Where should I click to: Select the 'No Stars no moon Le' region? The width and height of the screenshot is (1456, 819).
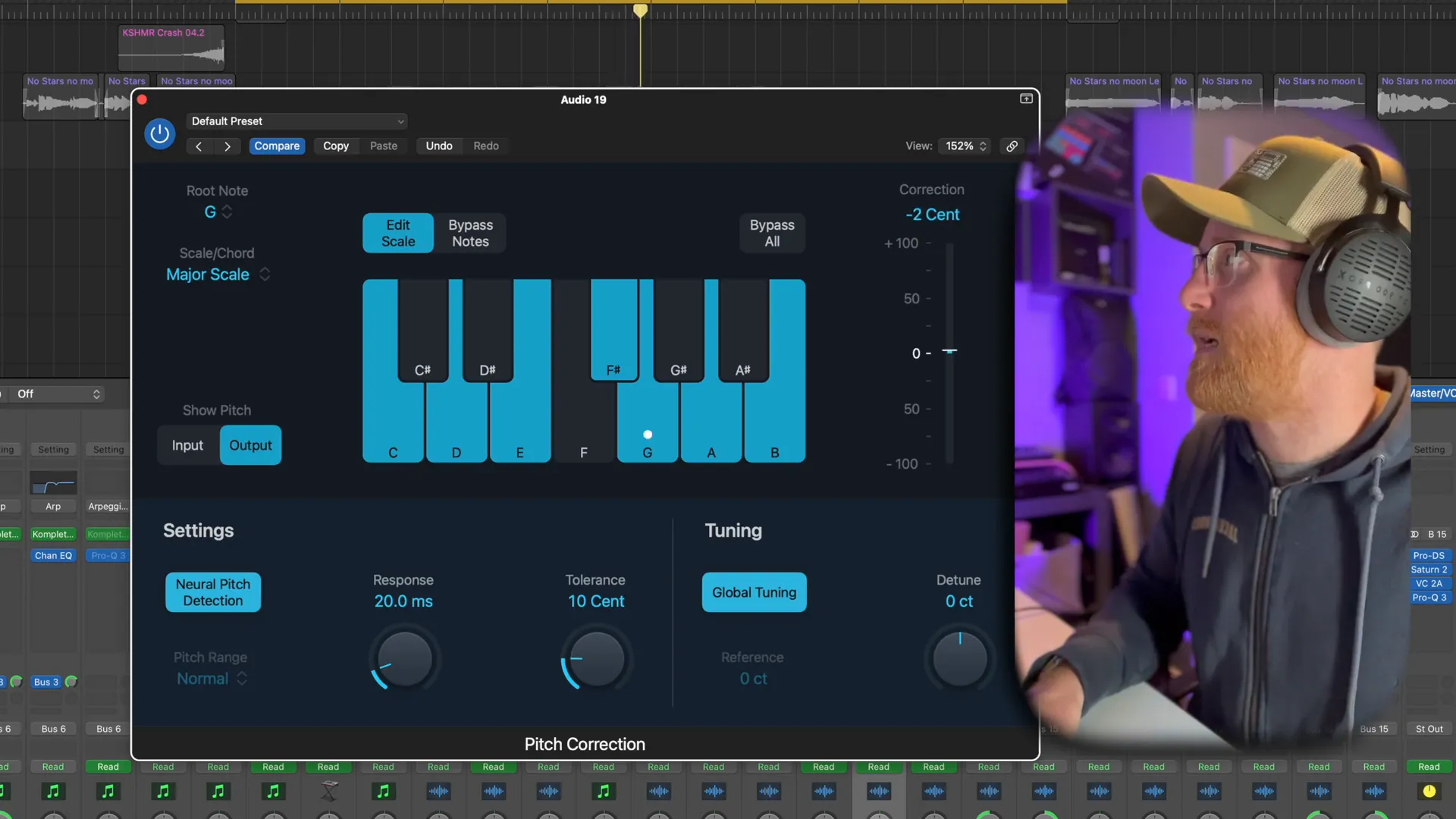[x=1113, y=96]
